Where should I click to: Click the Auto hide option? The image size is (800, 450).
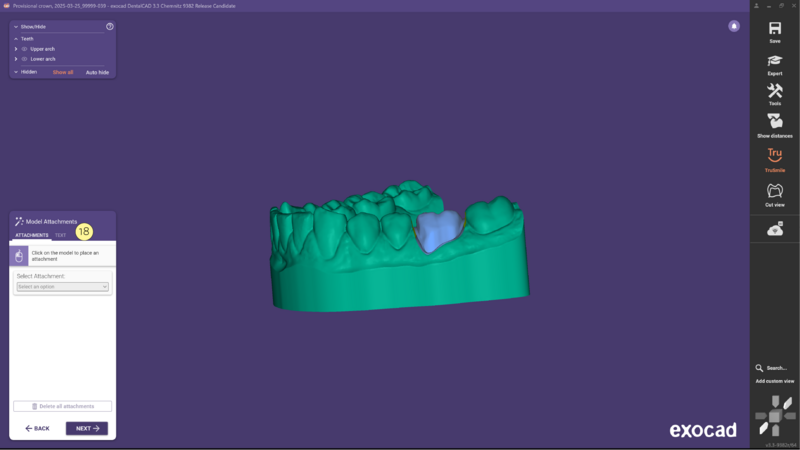pyautogui.click(x=97, y=72)
